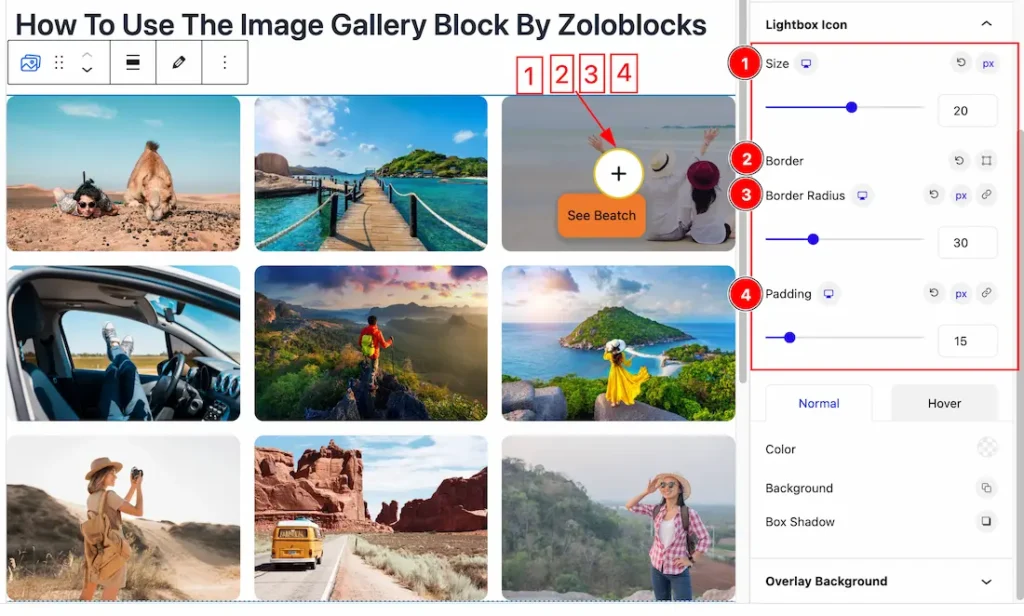The width and height of the screenshot is (1024, 616).
Task: Open the Border settings icon
Action: point(986,161)
